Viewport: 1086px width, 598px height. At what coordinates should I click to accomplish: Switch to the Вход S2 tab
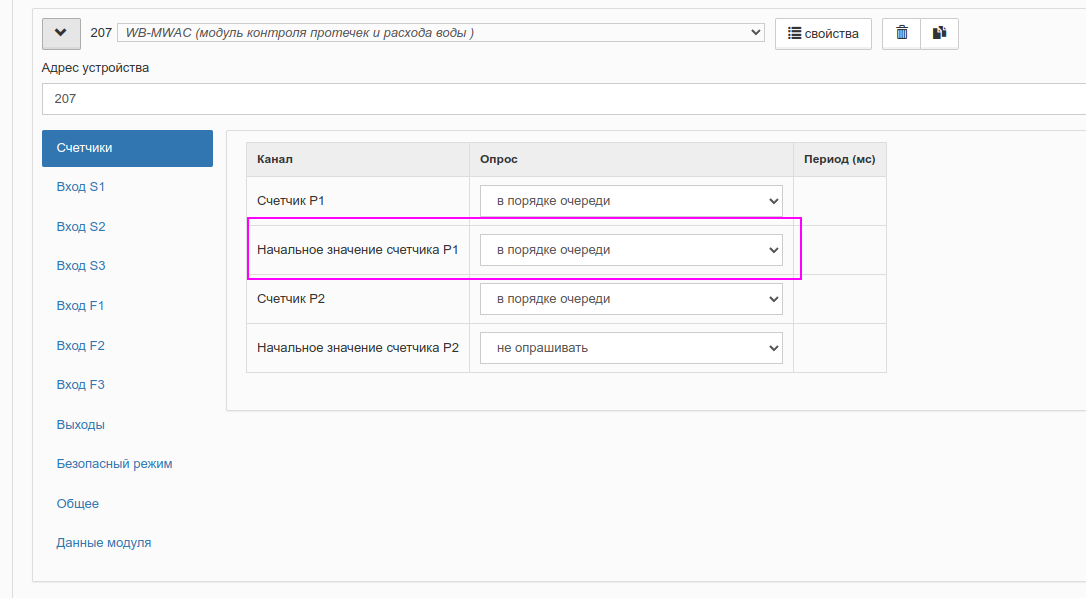[81, 227]
